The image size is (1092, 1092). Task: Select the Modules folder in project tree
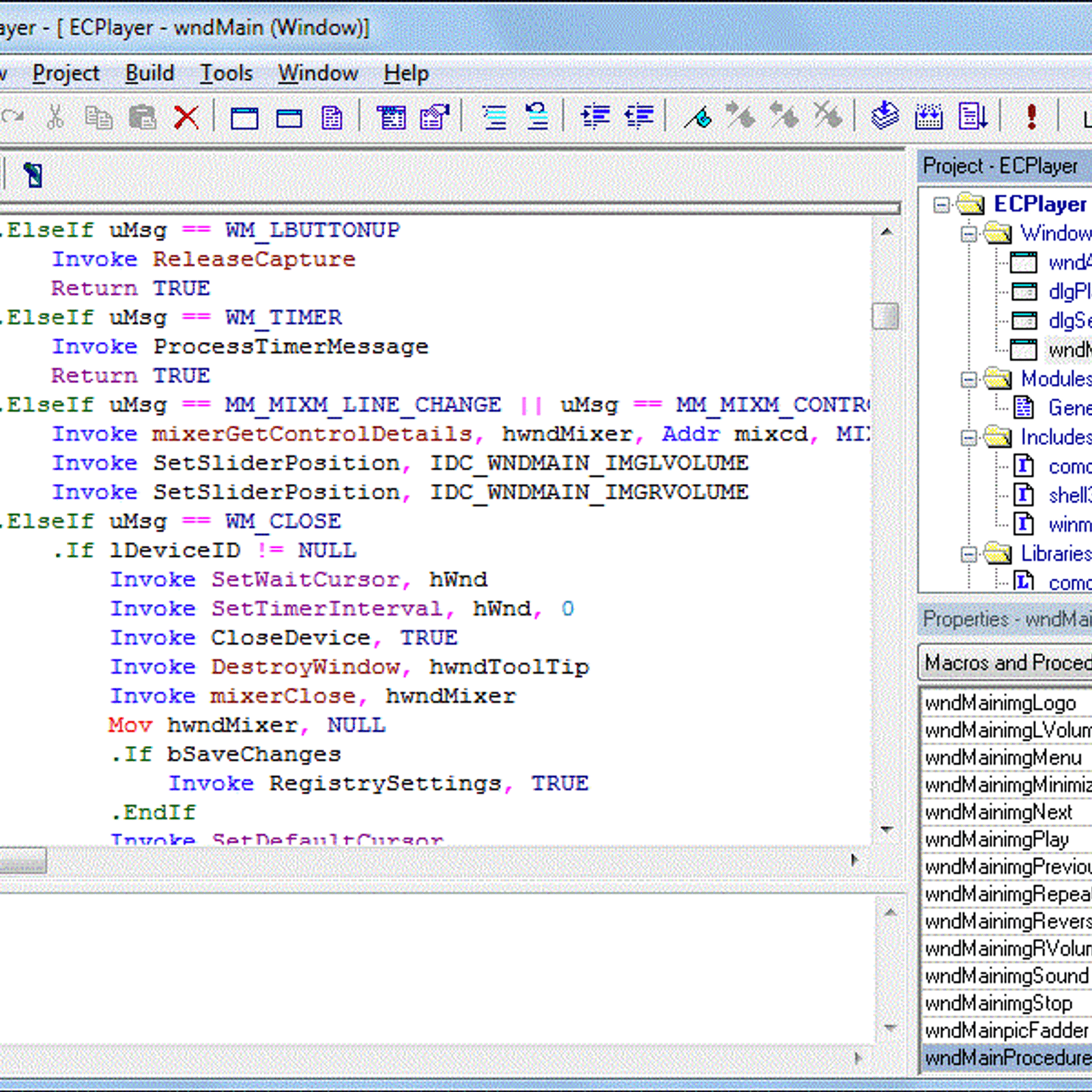coord(1056,379)
